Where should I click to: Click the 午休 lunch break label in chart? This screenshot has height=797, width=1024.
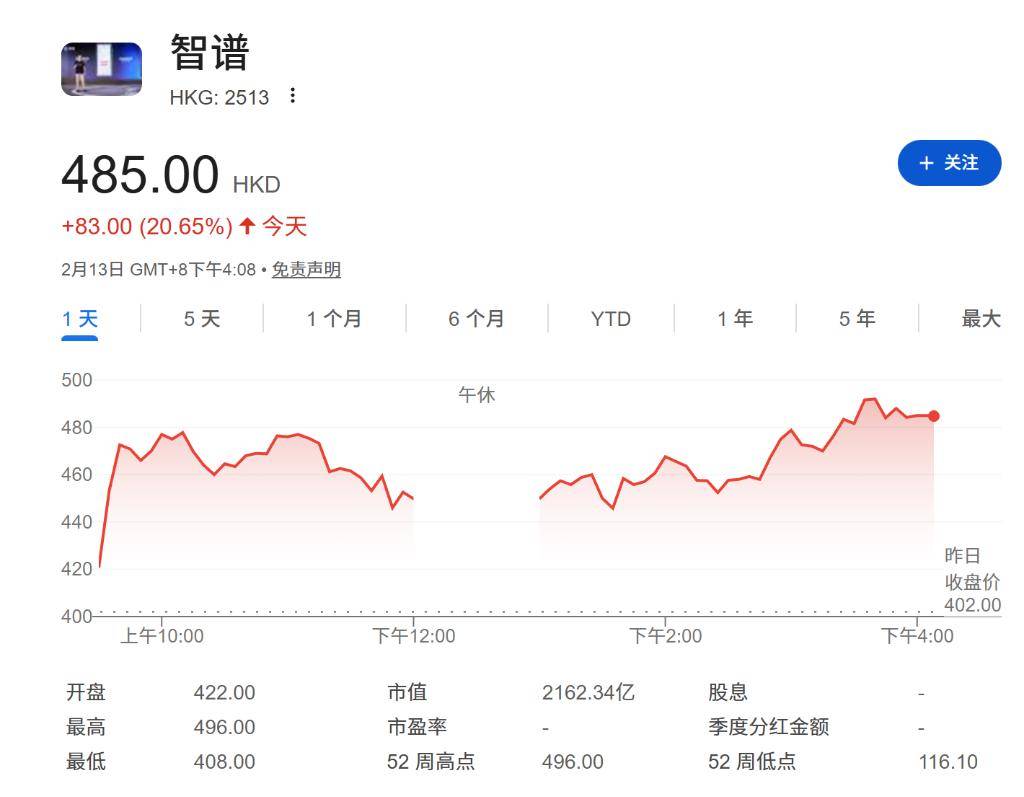(x=476, y=395)
